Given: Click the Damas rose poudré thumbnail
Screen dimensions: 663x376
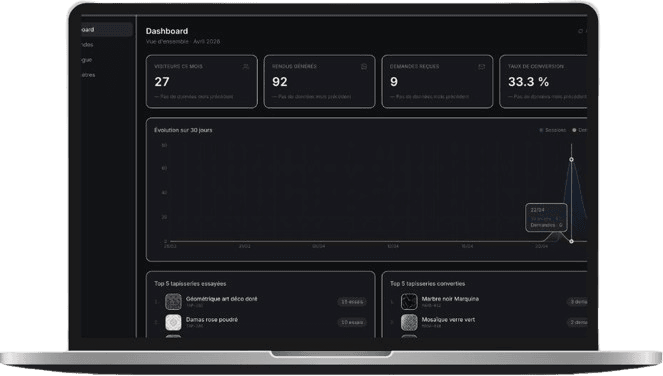Looking at the screenshot, I should (x=173, y=322).
